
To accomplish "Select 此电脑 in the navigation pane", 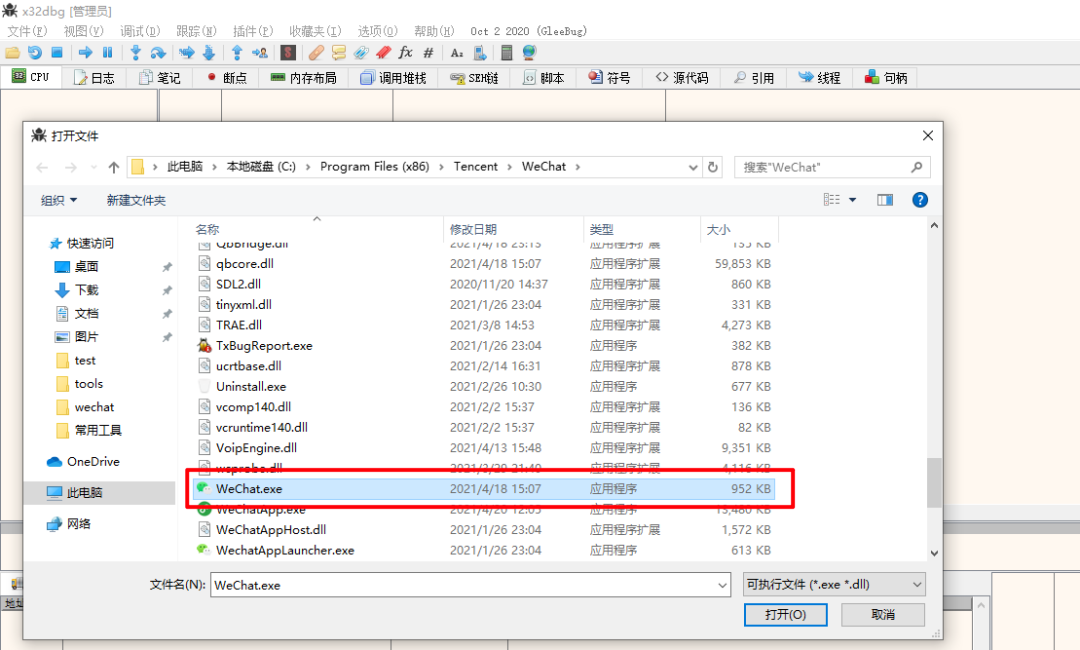I will click(84, 492).
